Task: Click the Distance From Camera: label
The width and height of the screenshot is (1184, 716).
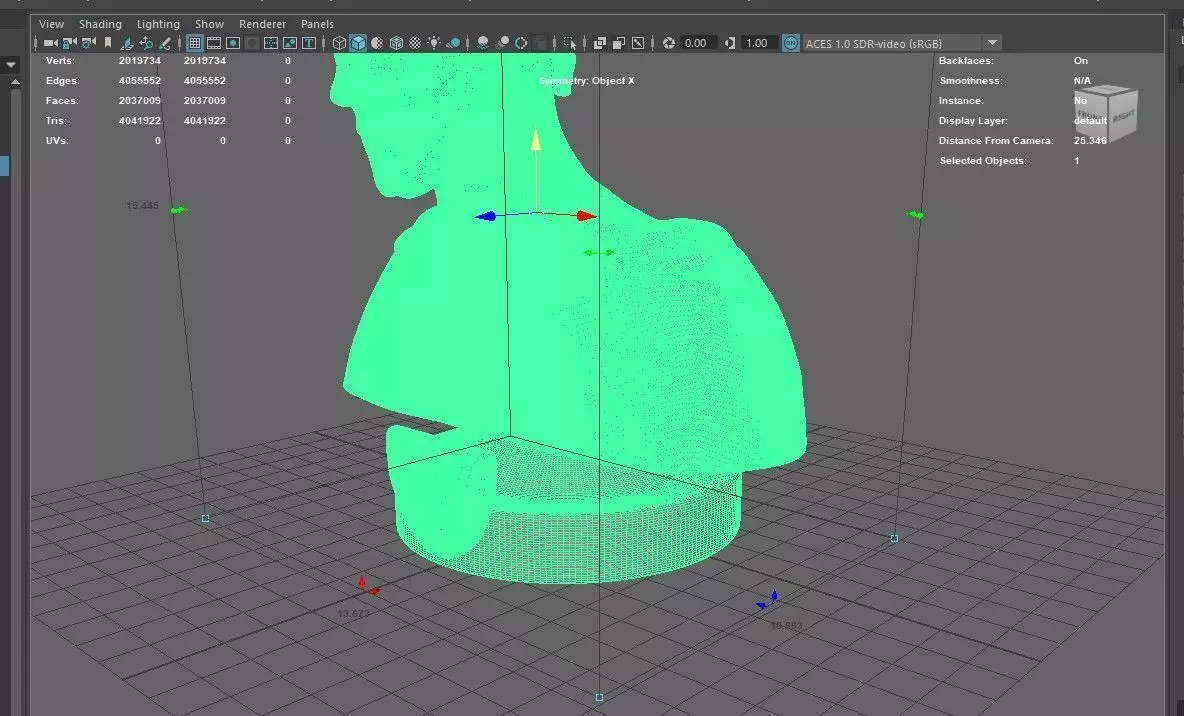Action: point(996,140)
